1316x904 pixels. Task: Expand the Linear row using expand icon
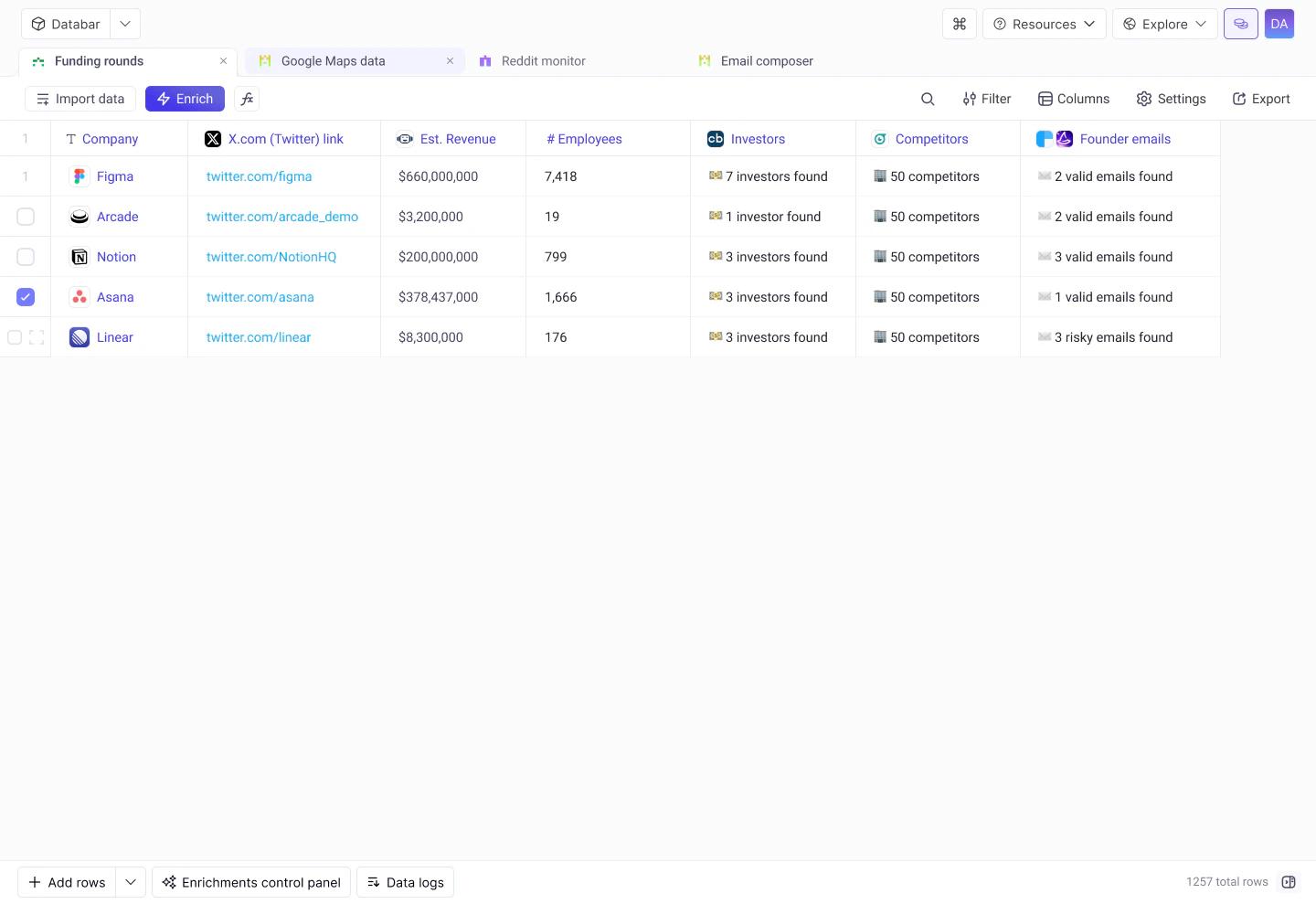(37, 337)
